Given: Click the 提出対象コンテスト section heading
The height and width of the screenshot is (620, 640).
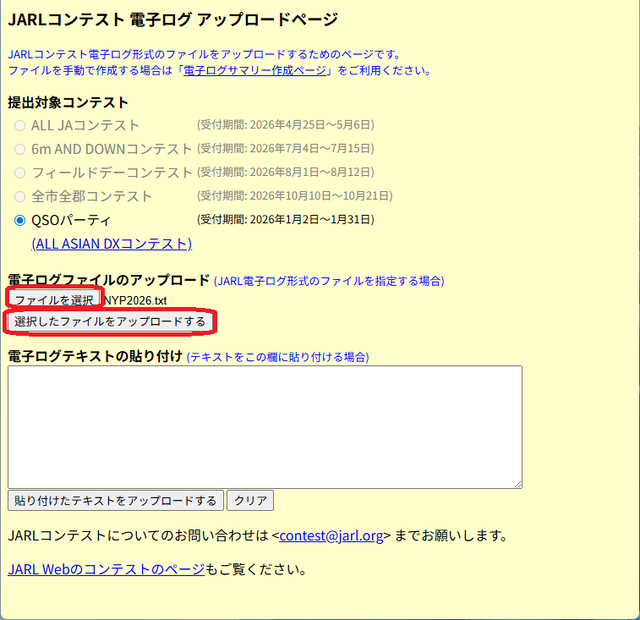Looking at the screenshot, I should (x=68, y=102).
